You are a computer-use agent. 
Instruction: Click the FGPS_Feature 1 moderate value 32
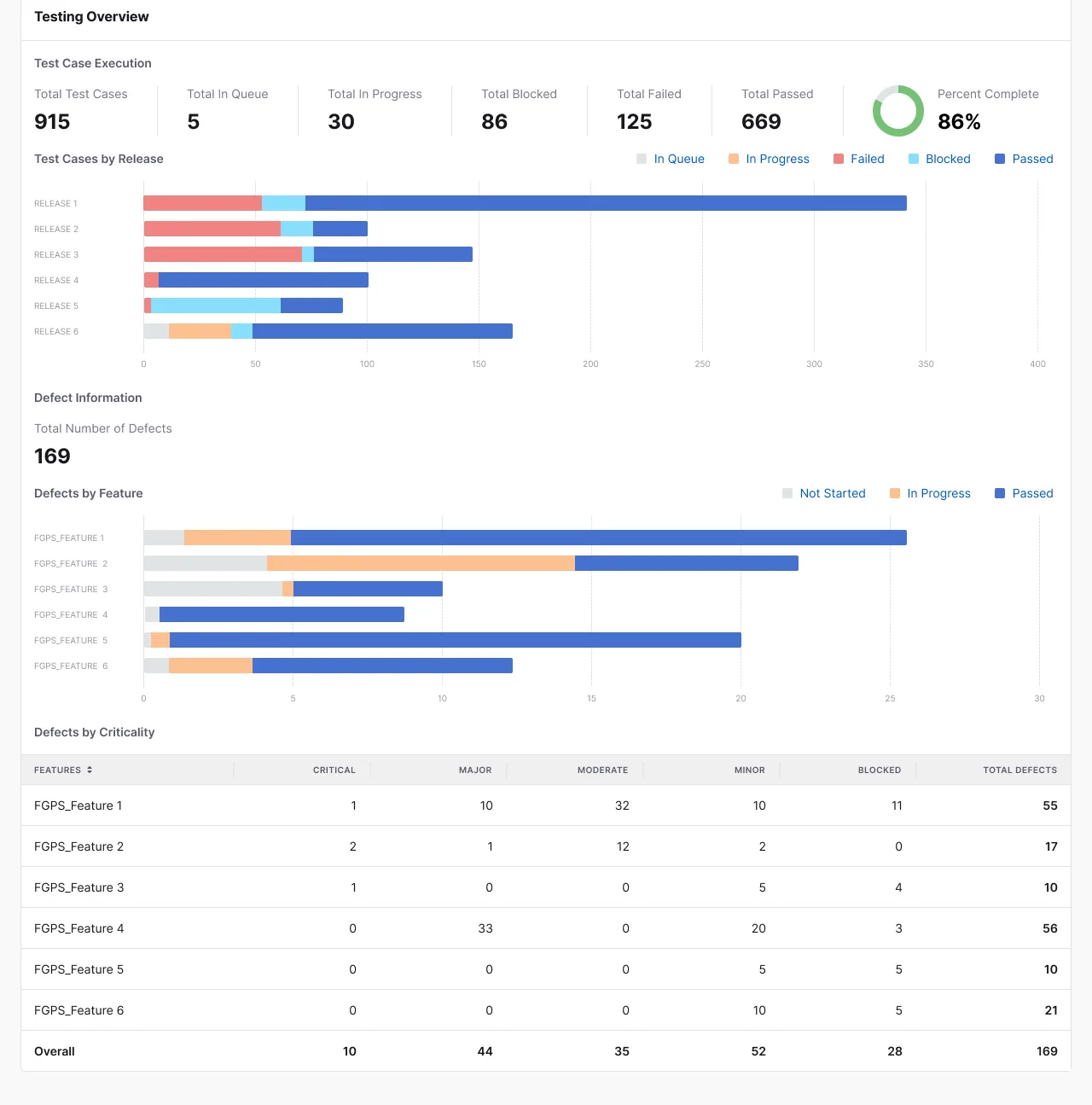click(x=622, y=805)
